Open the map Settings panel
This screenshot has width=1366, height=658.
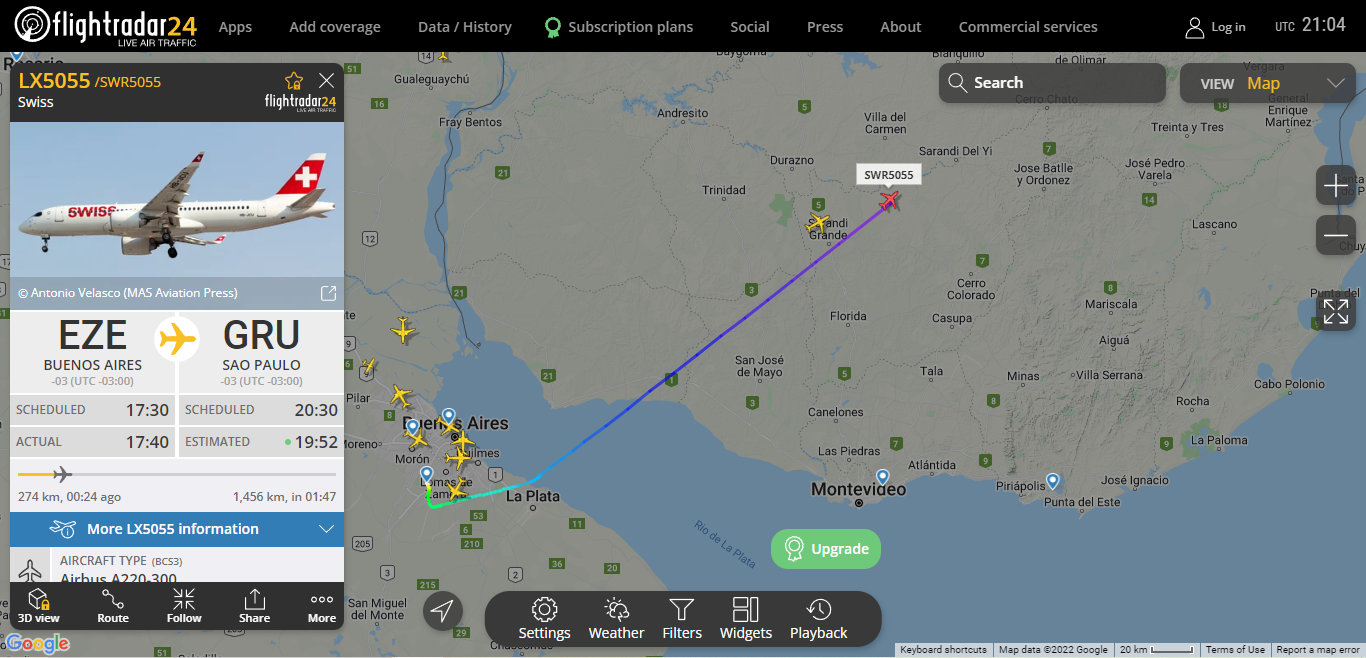(x=544, y=618)
